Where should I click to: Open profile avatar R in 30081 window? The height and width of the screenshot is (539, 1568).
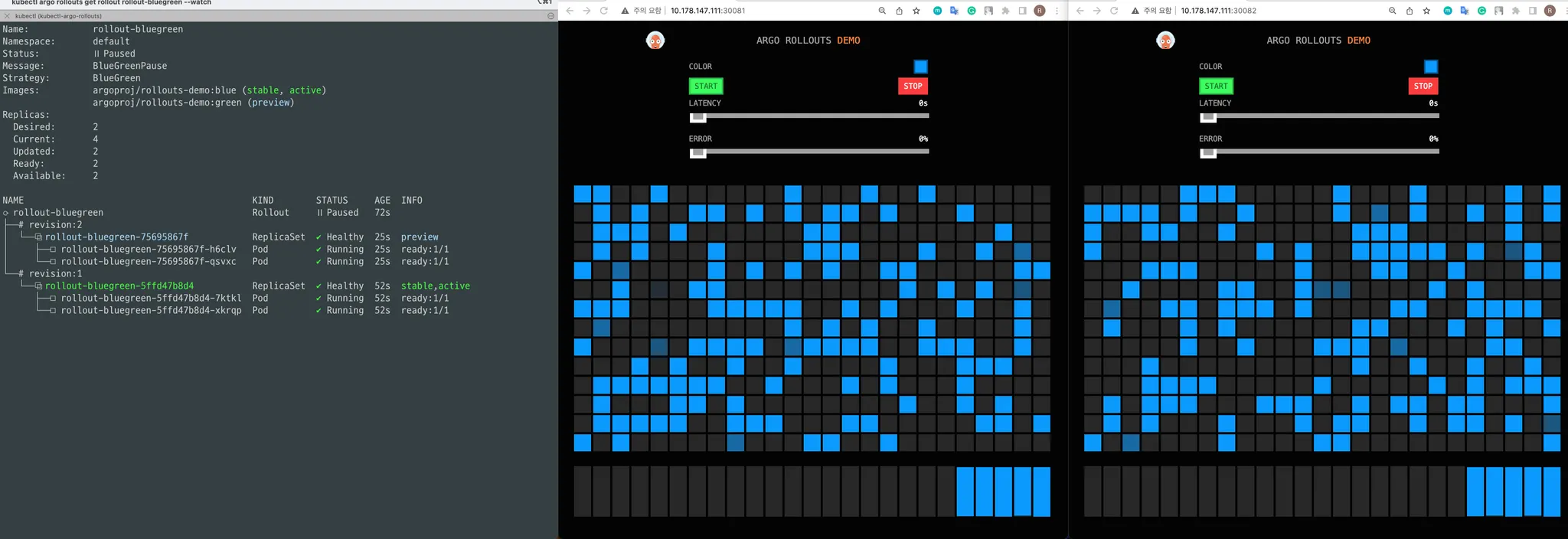pos(1040,11)
